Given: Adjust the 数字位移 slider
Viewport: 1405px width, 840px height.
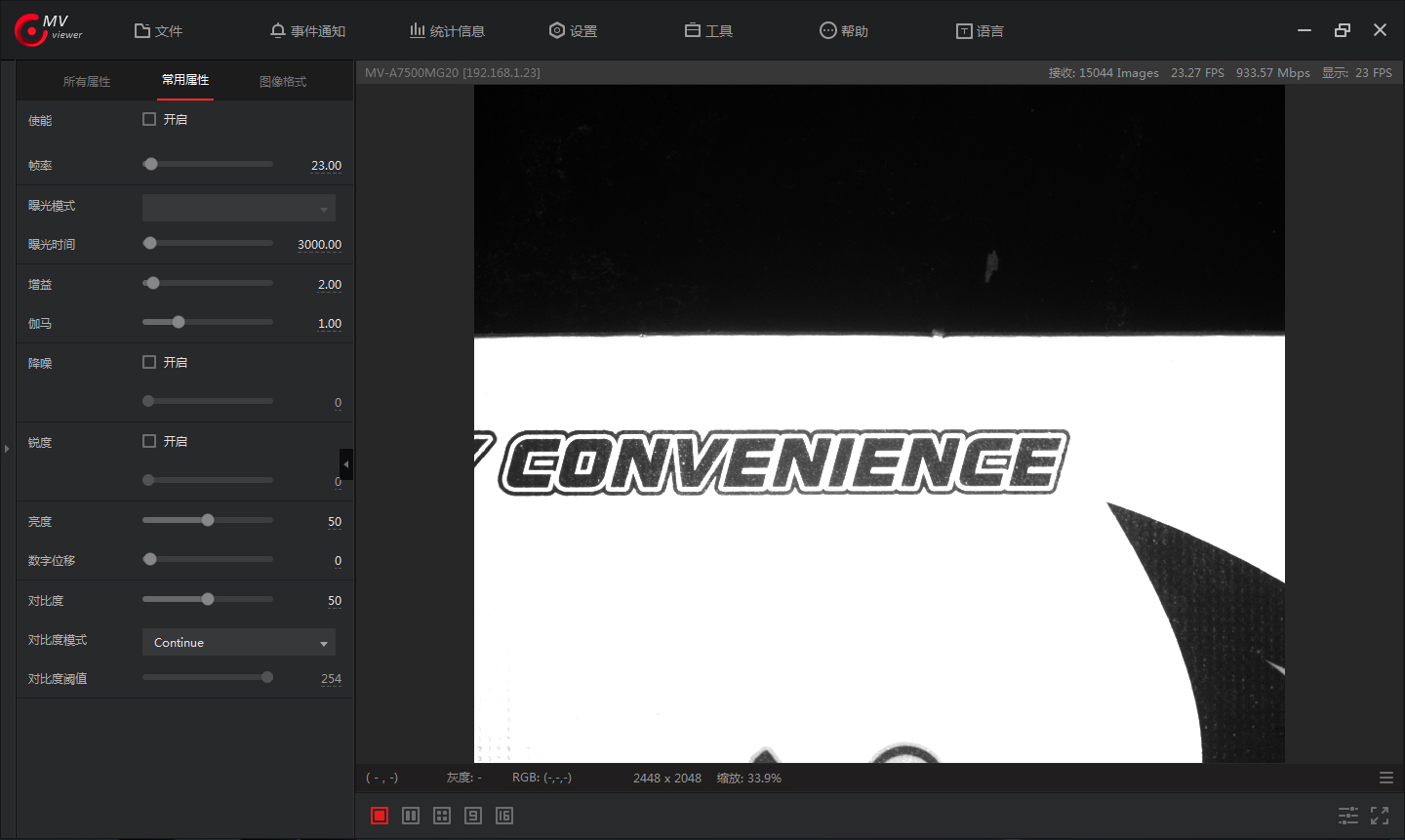Looking at the screenshot, I should coord(208,559).
